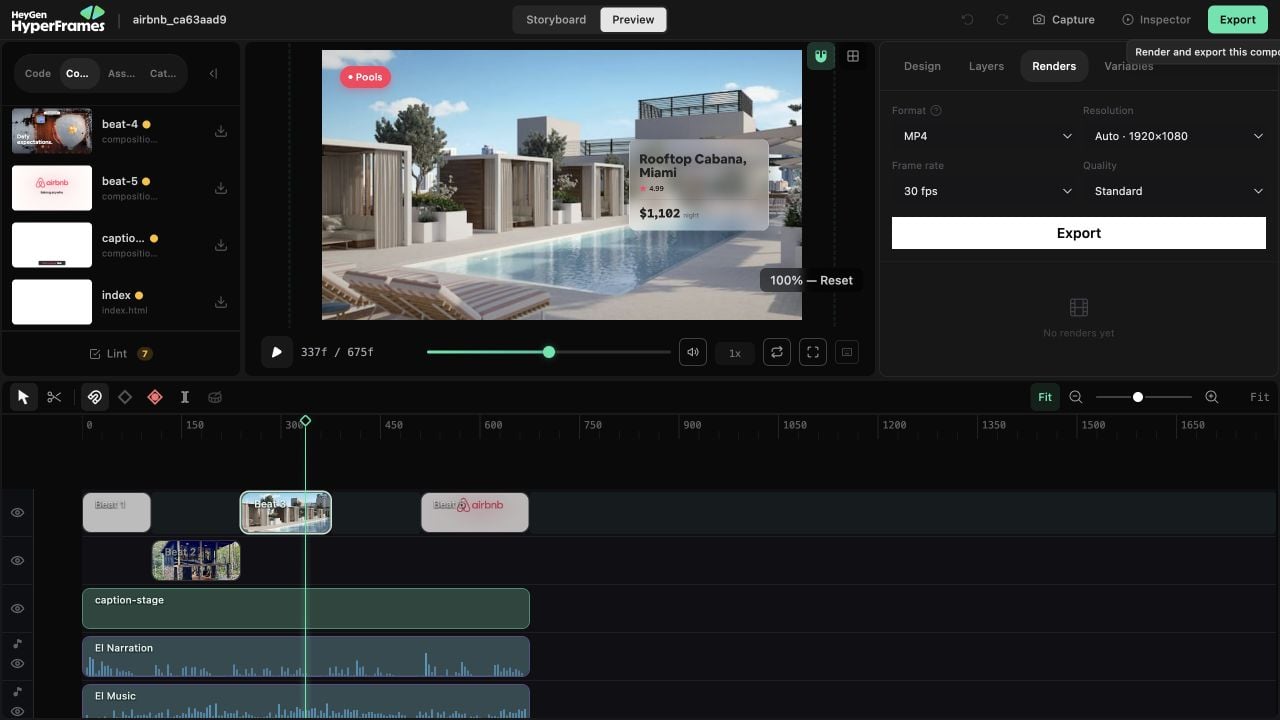Switch to the Storyboard view
Image resolution: width=1280 pixels, height=720 pixels.
click(x=556, y=20)
